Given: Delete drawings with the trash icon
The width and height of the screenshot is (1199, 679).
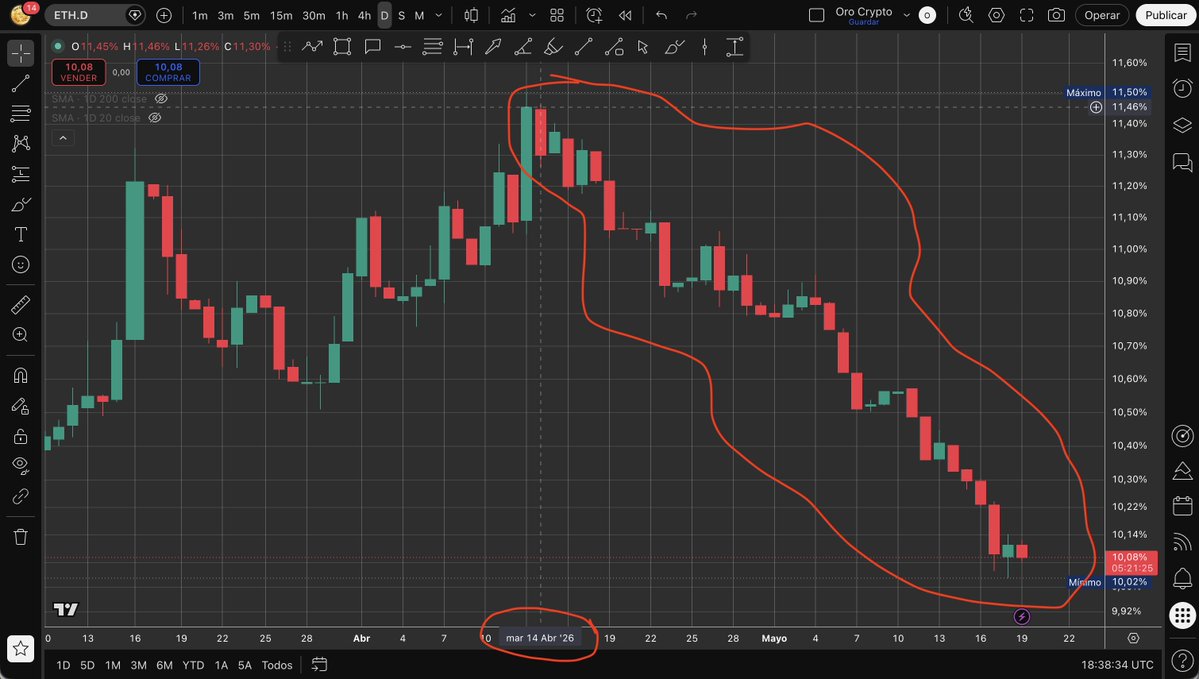Looking at the screenshot, I should (21, 537).
